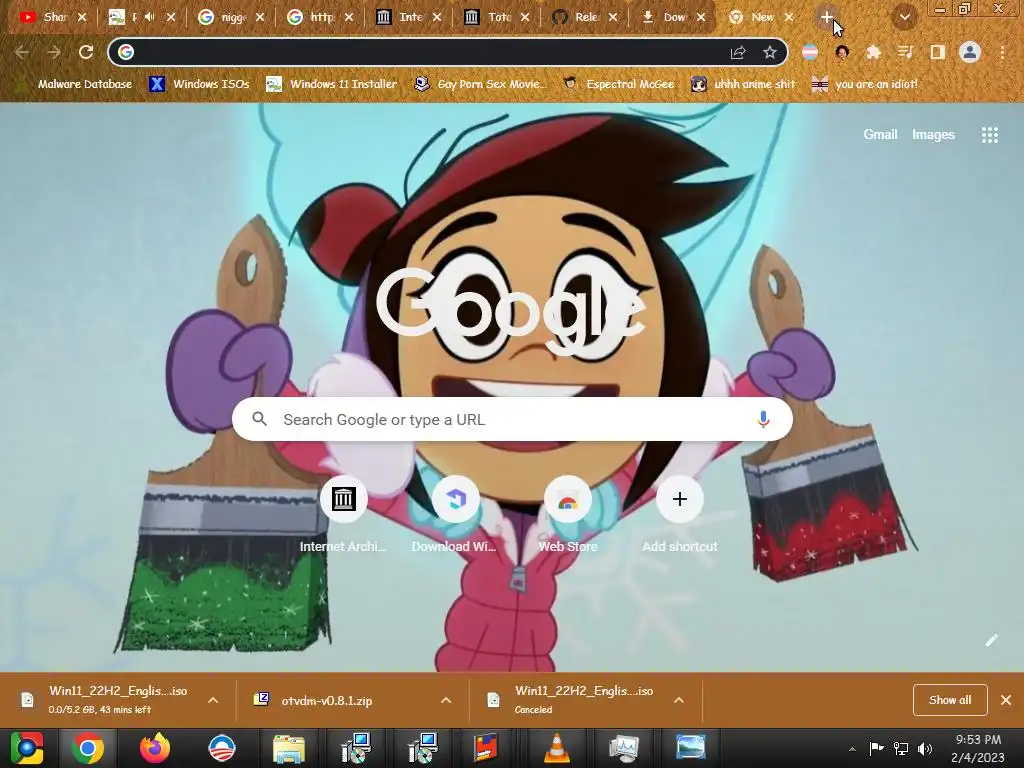Switch to the YouTube tab
The height and width of the screenshot is (768, 1024).
(54, 18)
